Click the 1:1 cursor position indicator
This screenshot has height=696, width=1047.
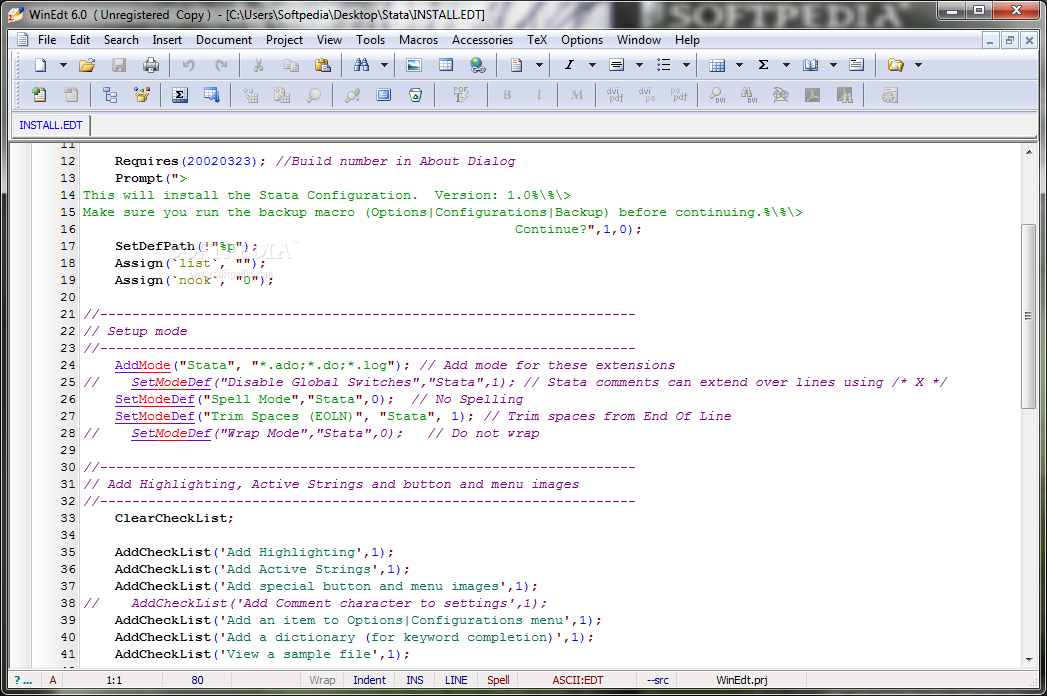click(114, 680)
